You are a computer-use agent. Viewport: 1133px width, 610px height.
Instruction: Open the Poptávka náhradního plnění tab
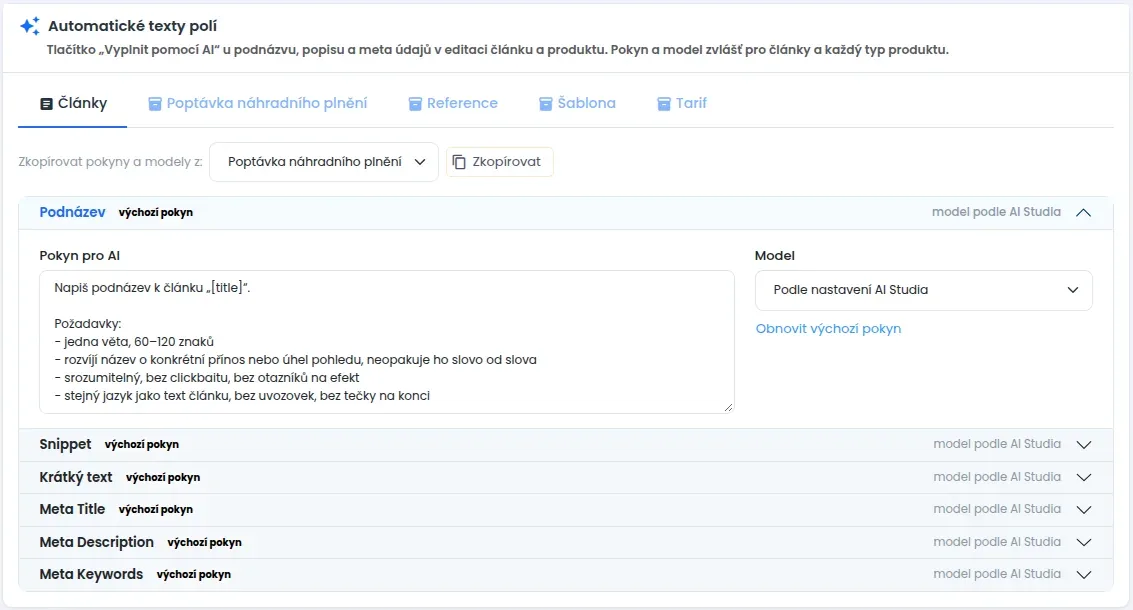(x=258, y=103)
